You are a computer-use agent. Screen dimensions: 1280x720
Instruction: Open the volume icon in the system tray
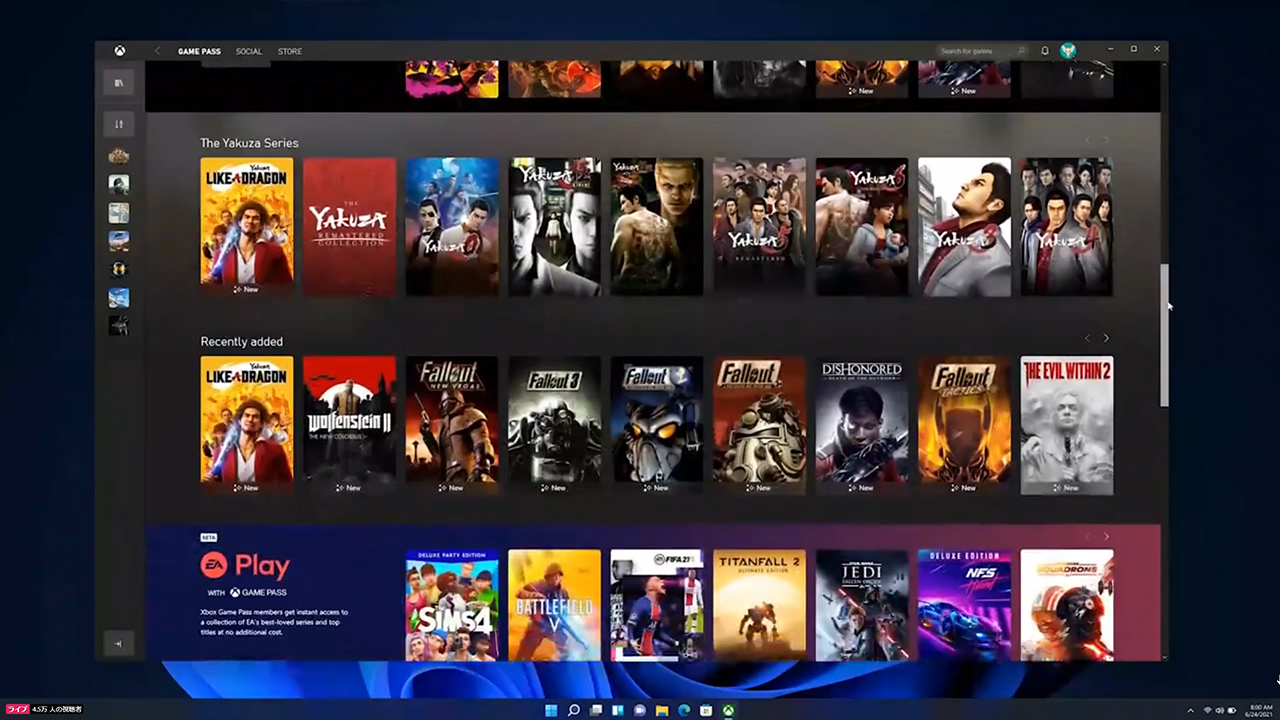click(1220, 711)
